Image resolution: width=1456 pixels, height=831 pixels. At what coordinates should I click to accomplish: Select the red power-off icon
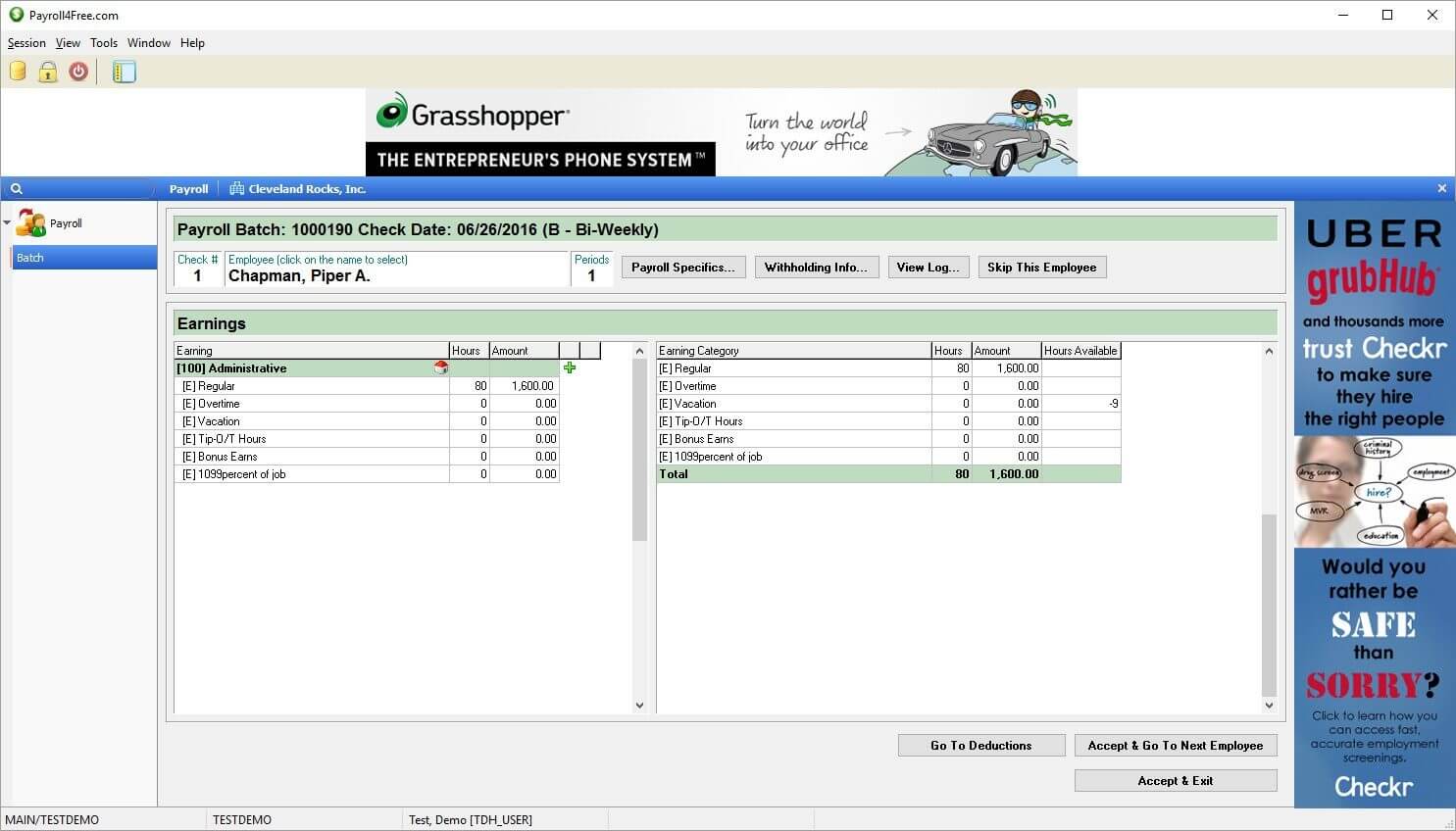(x=77, y=71)
